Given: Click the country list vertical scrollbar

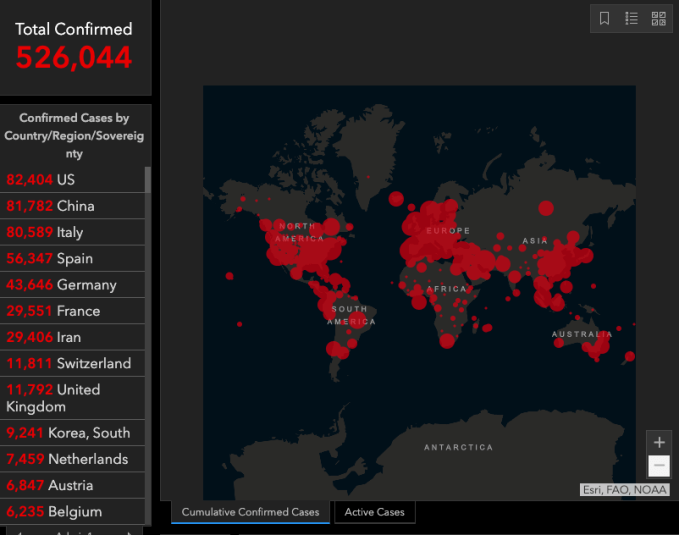Looking at the screenshot, I should click(148, 300).
